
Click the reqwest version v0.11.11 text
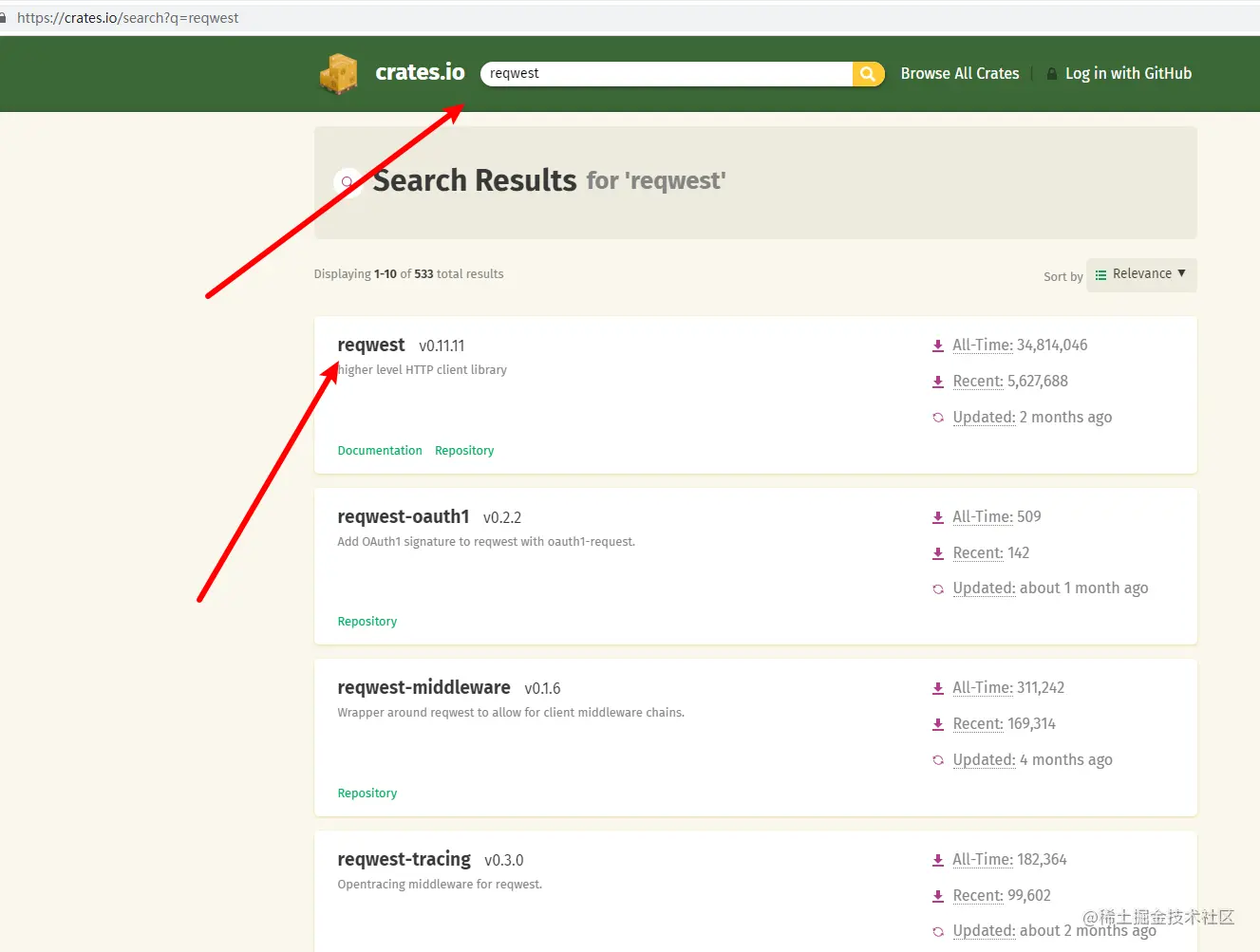tap(442, 346)
